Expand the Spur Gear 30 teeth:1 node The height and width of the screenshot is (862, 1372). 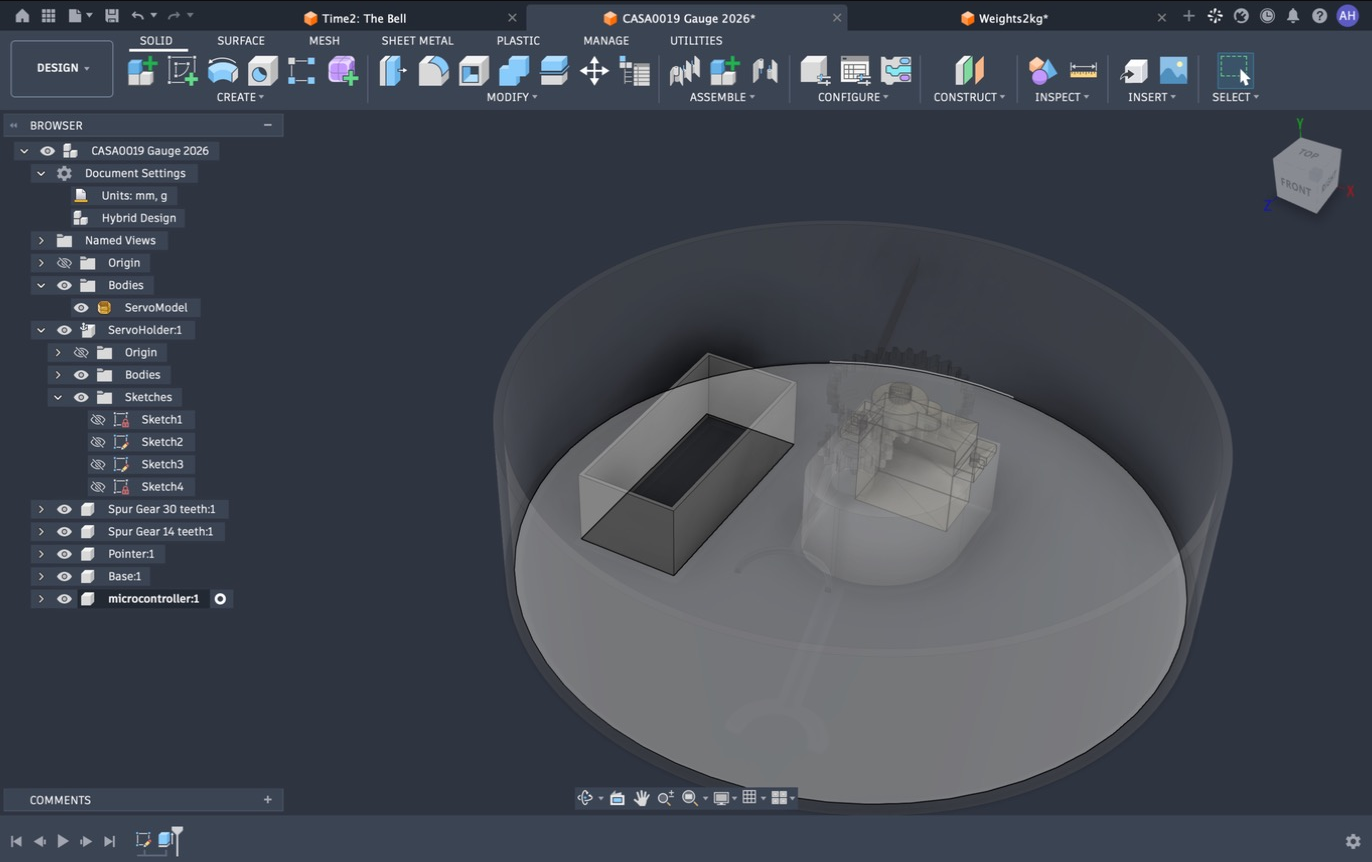click(41, 509)
